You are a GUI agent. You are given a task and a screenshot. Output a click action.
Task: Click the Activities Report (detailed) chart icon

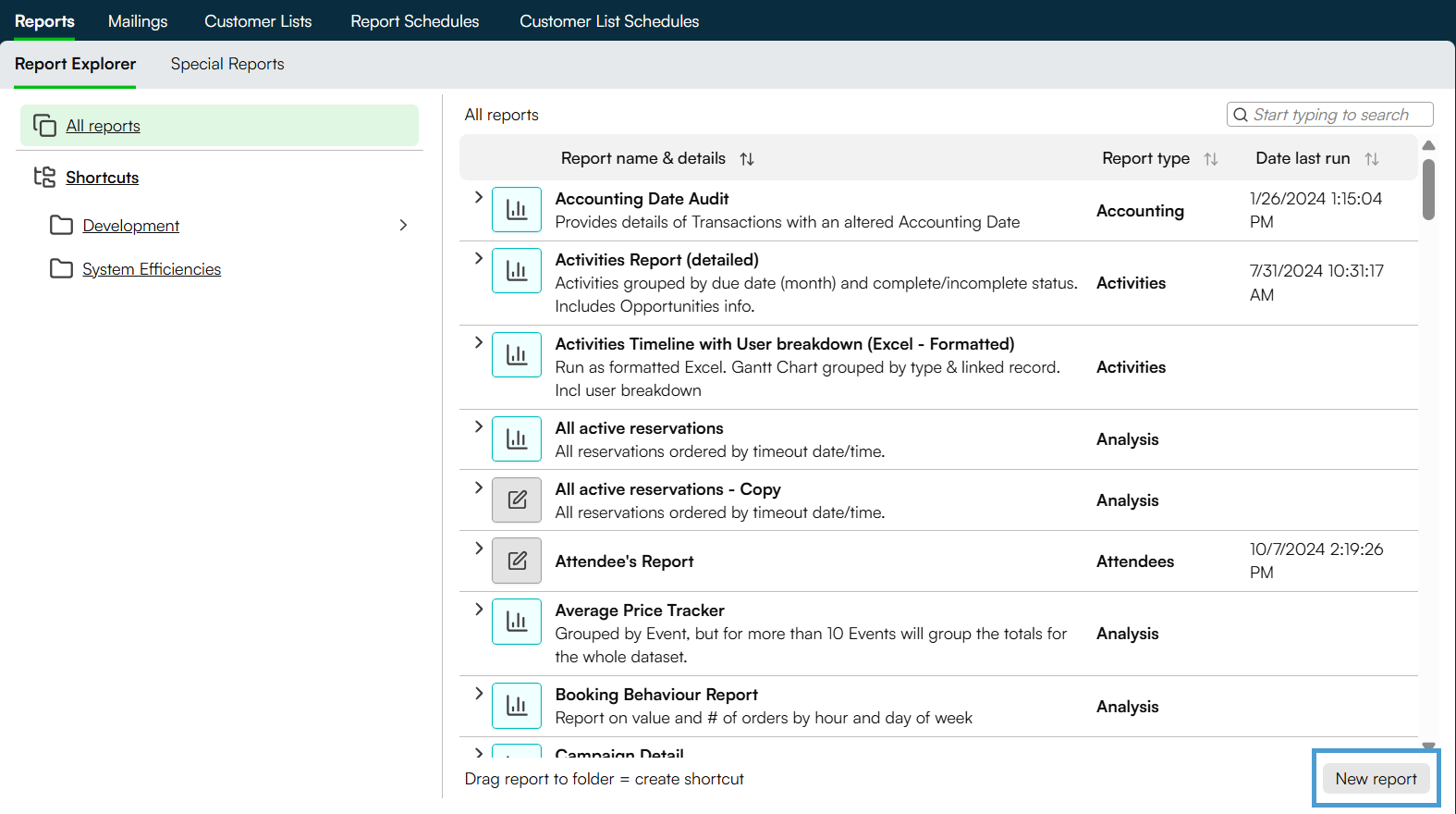517,271
